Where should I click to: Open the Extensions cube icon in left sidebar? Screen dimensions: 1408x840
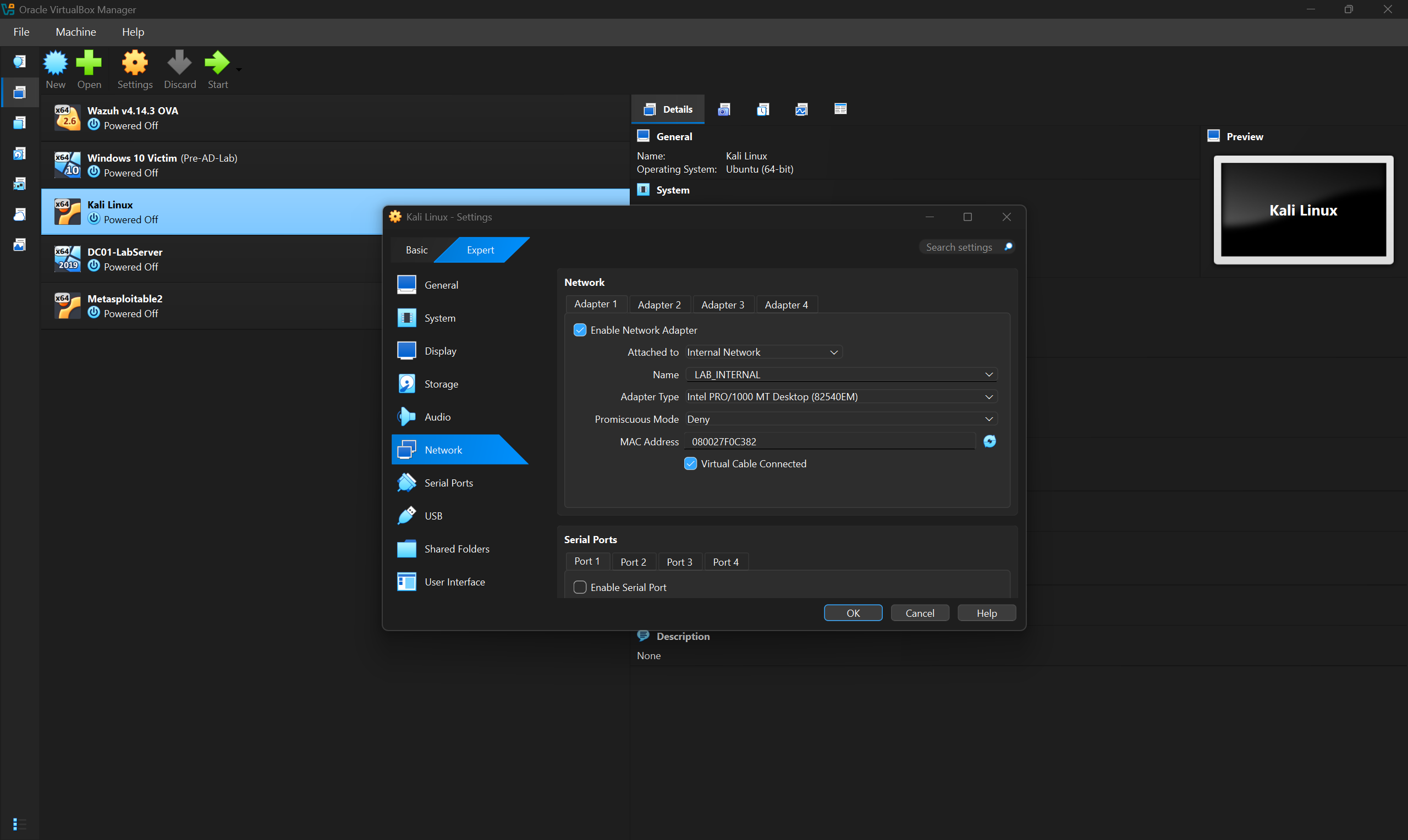[x=19, y=123]
